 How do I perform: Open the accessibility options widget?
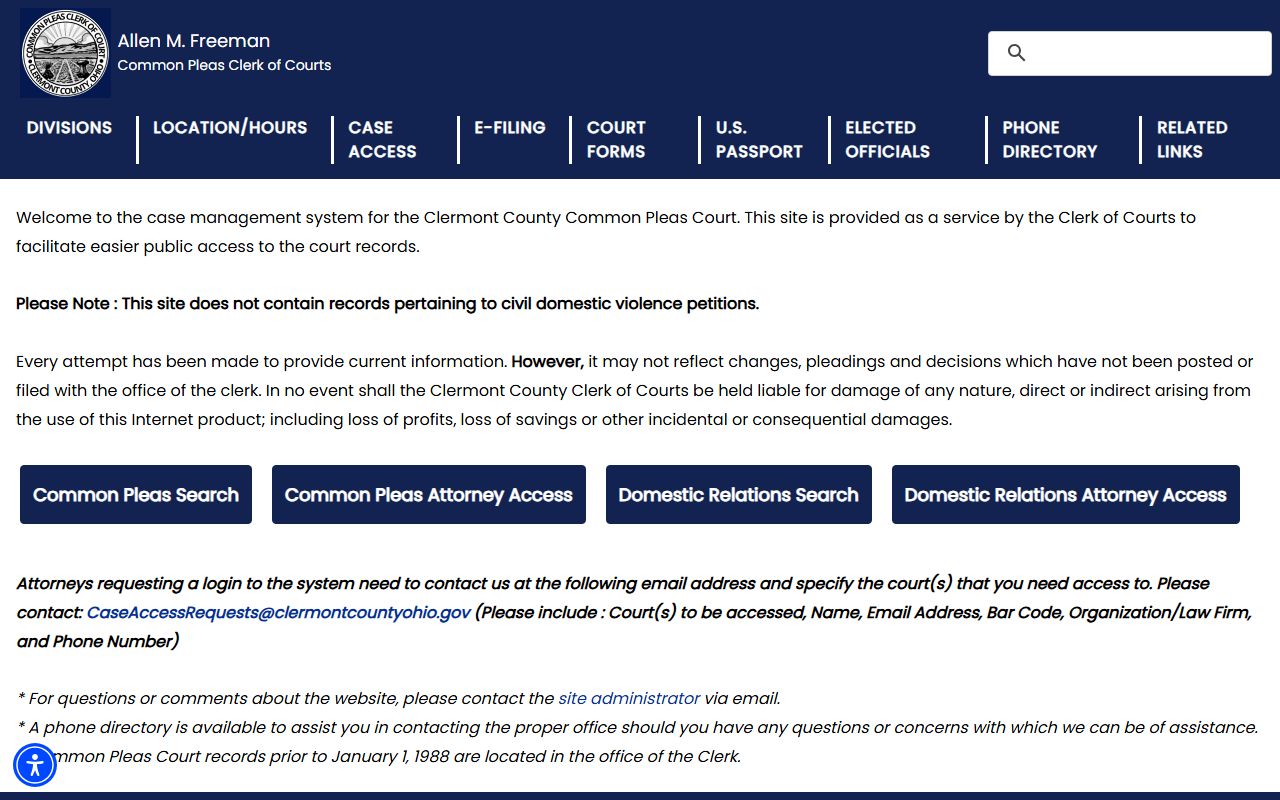tap(35, 766)
